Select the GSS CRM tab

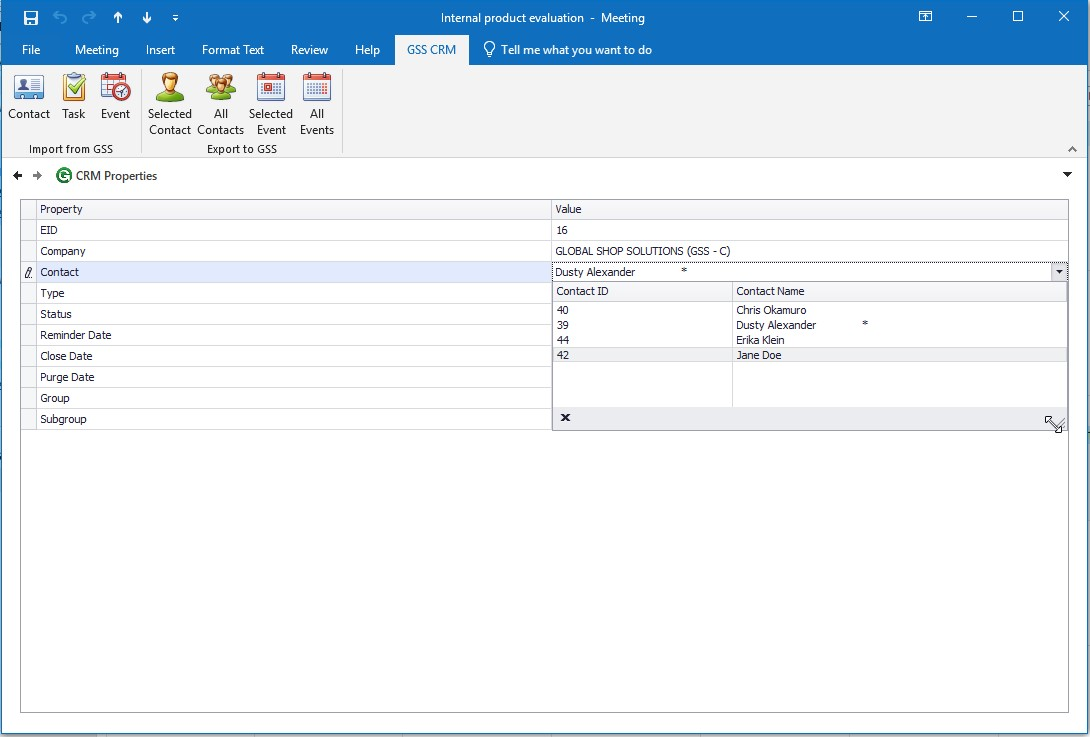tap(432, 50)
